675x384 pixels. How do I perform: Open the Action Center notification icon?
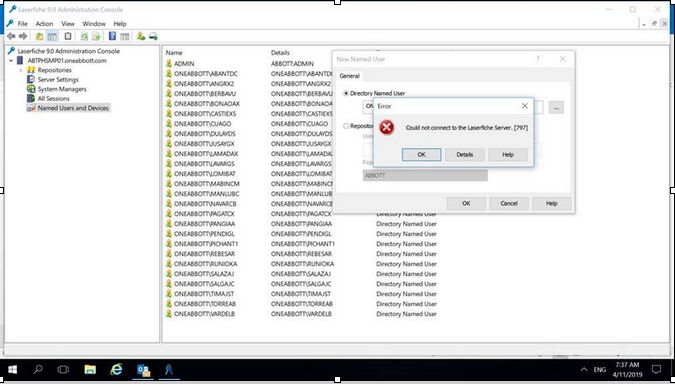pos(656,369)
